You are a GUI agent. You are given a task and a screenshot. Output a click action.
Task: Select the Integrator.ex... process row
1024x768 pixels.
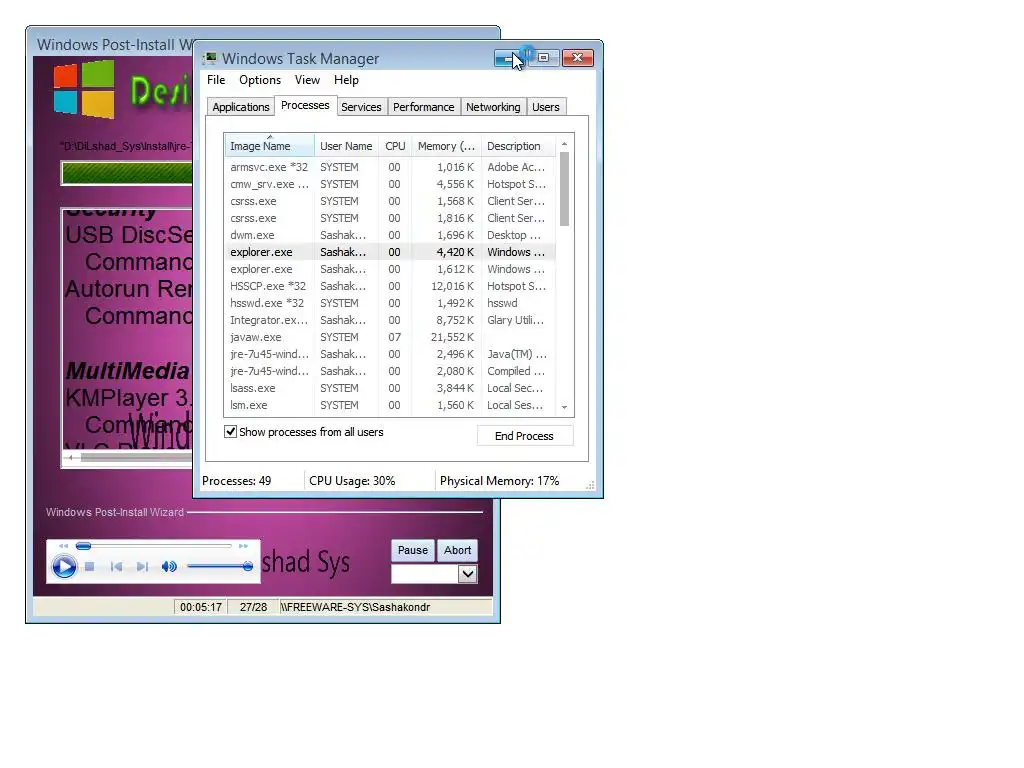pos(390,320)
